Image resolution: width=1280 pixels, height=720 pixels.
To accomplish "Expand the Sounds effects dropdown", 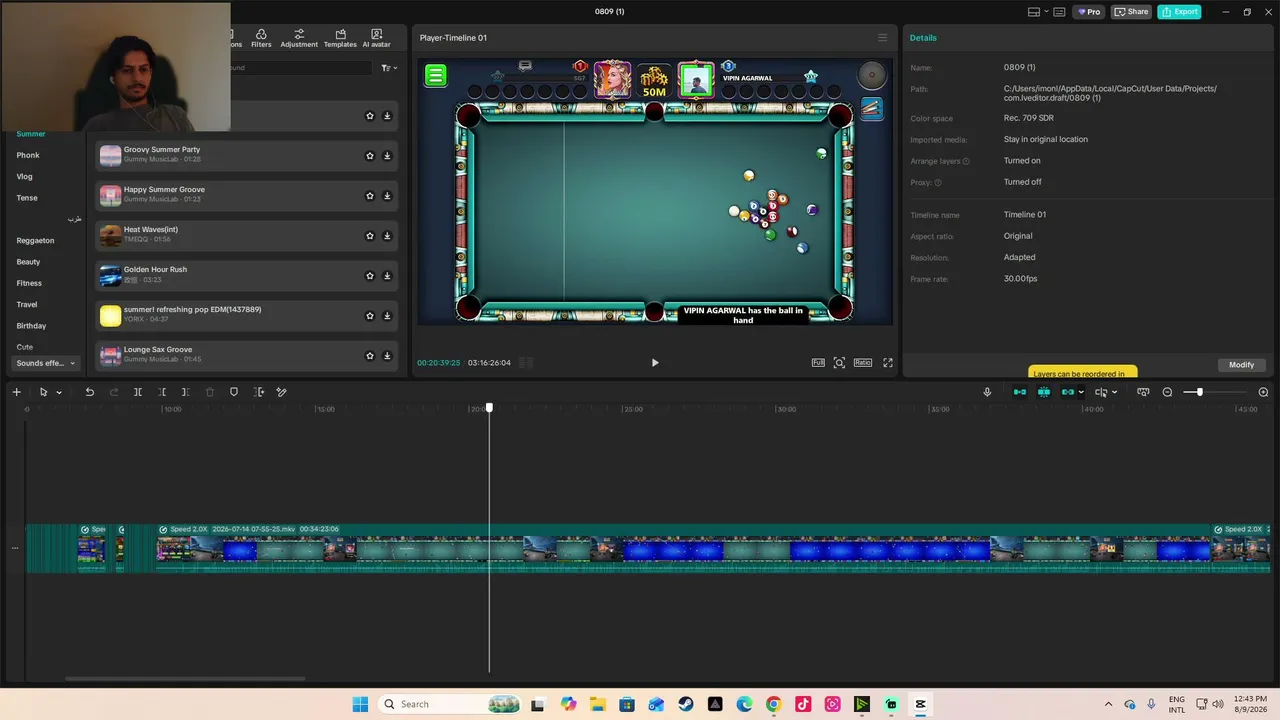I will 46,363.
